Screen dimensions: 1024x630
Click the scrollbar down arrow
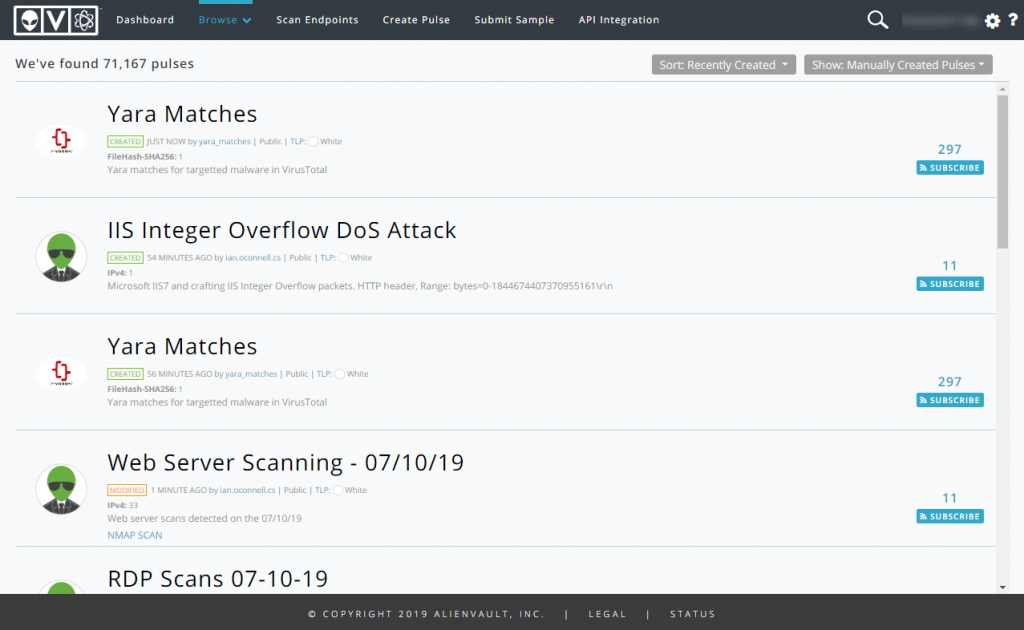[1002, 587]
